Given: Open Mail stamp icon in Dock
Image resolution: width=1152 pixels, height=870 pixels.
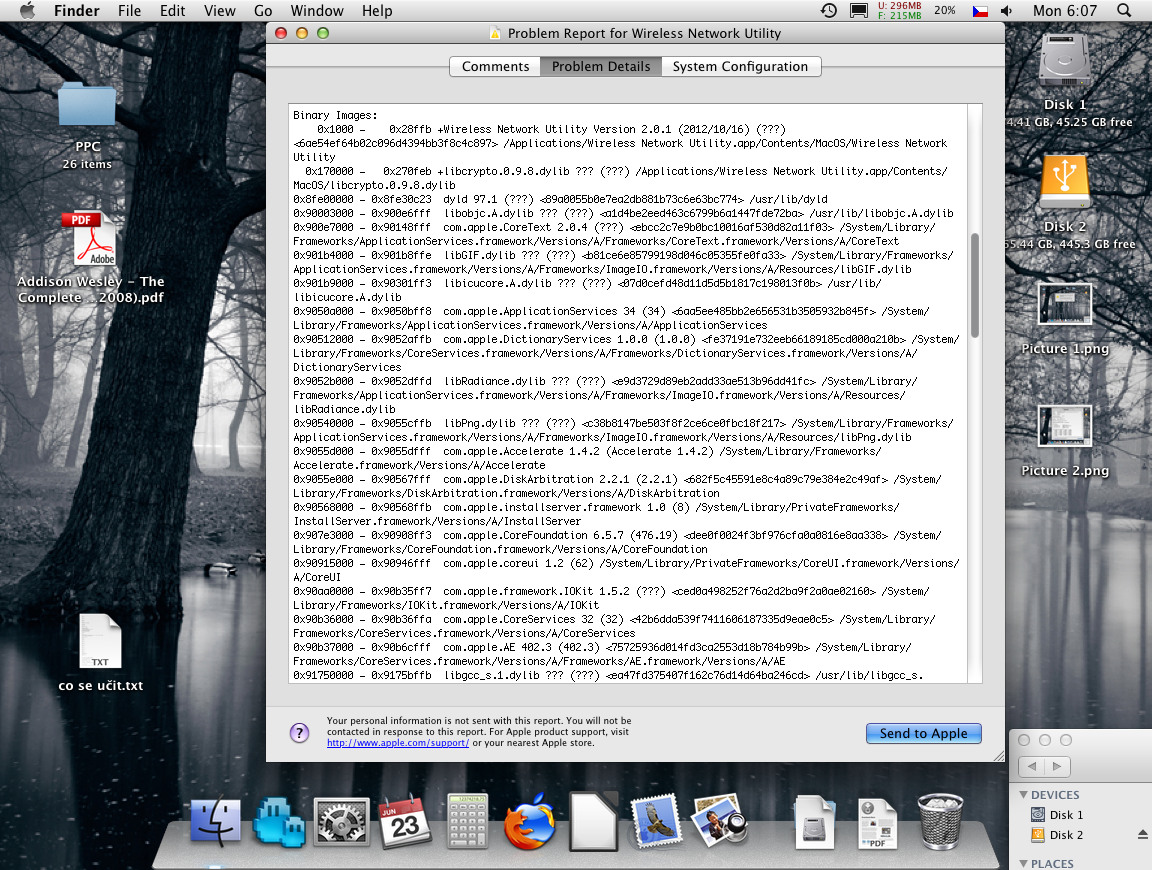Looking at the screenshot, I should [x=656, y=822].
